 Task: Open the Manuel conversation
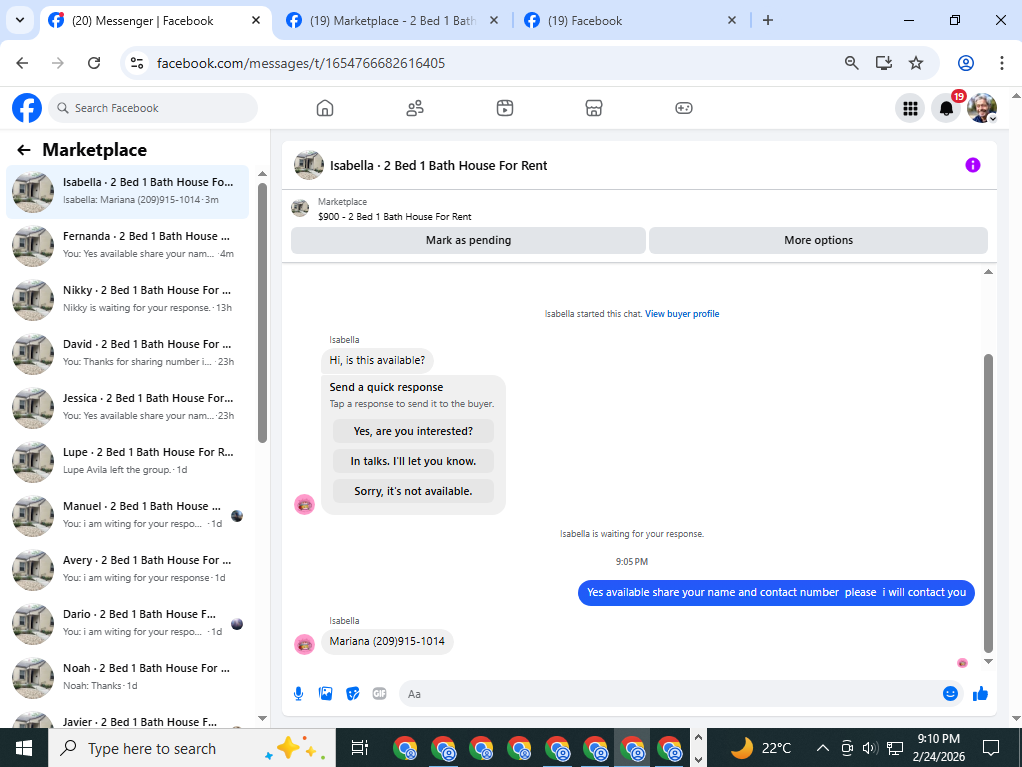(x=128, y=516)
